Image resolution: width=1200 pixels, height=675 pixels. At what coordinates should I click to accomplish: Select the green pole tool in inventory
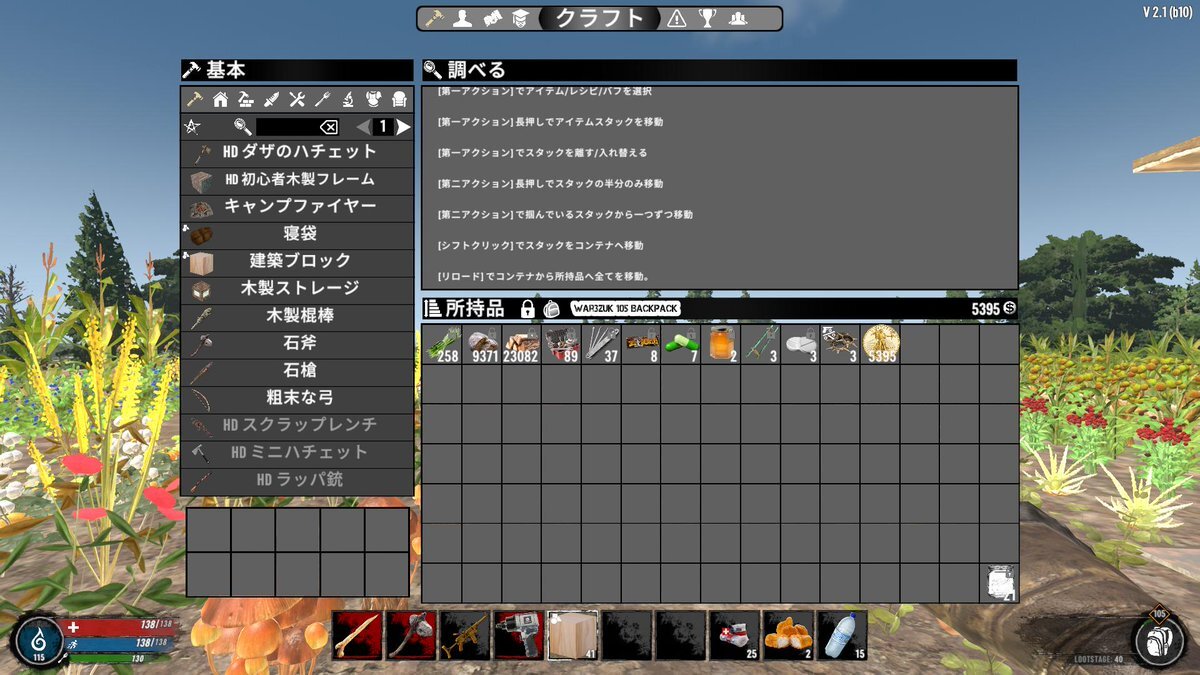tap(760, 344)
